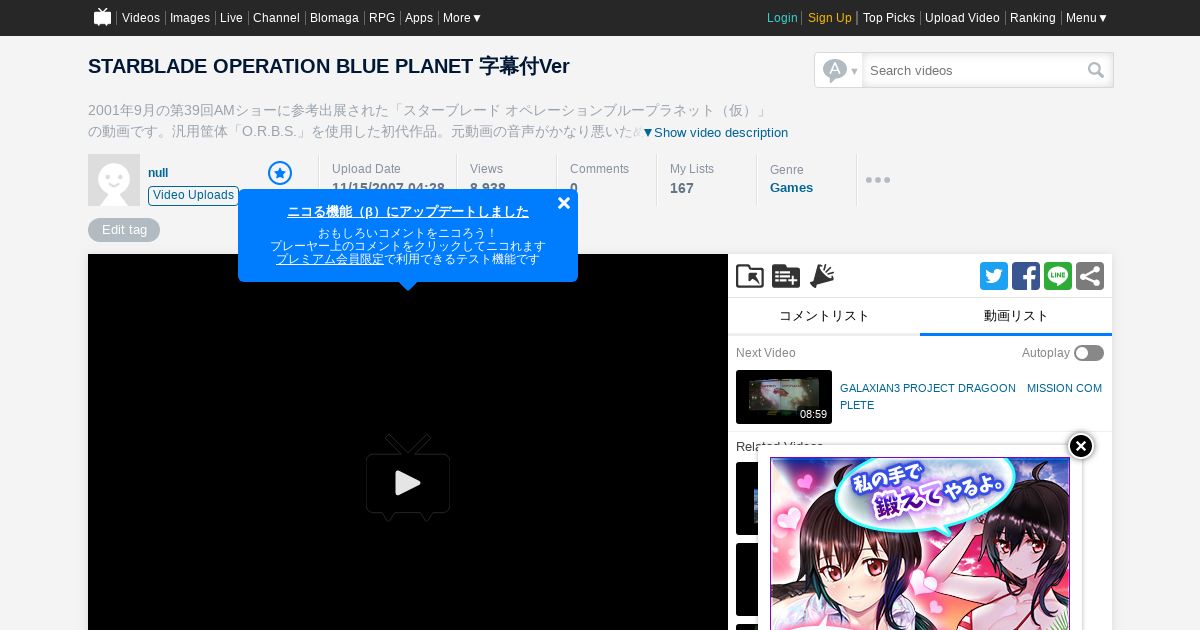
Task: Click the anime girls advertisement image
Action: 920,544
